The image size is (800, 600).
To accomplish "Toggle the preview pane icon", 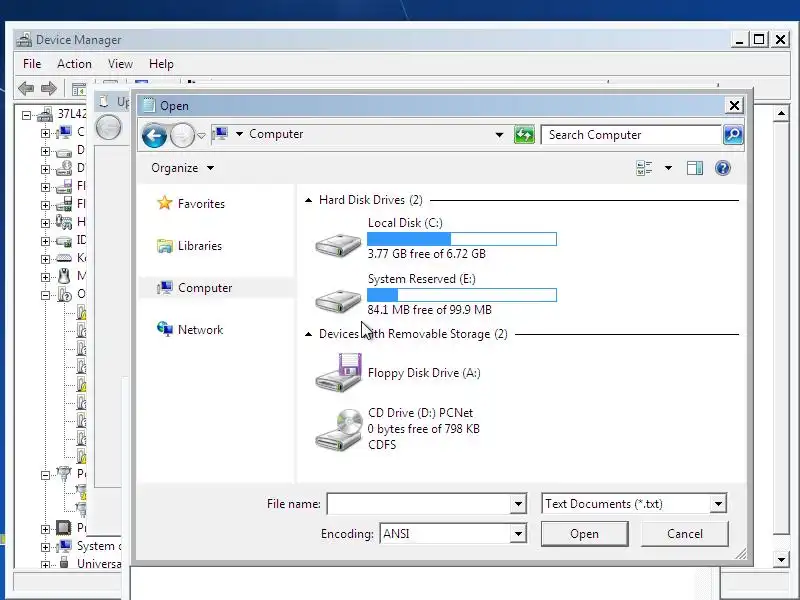I will (694, 168).
